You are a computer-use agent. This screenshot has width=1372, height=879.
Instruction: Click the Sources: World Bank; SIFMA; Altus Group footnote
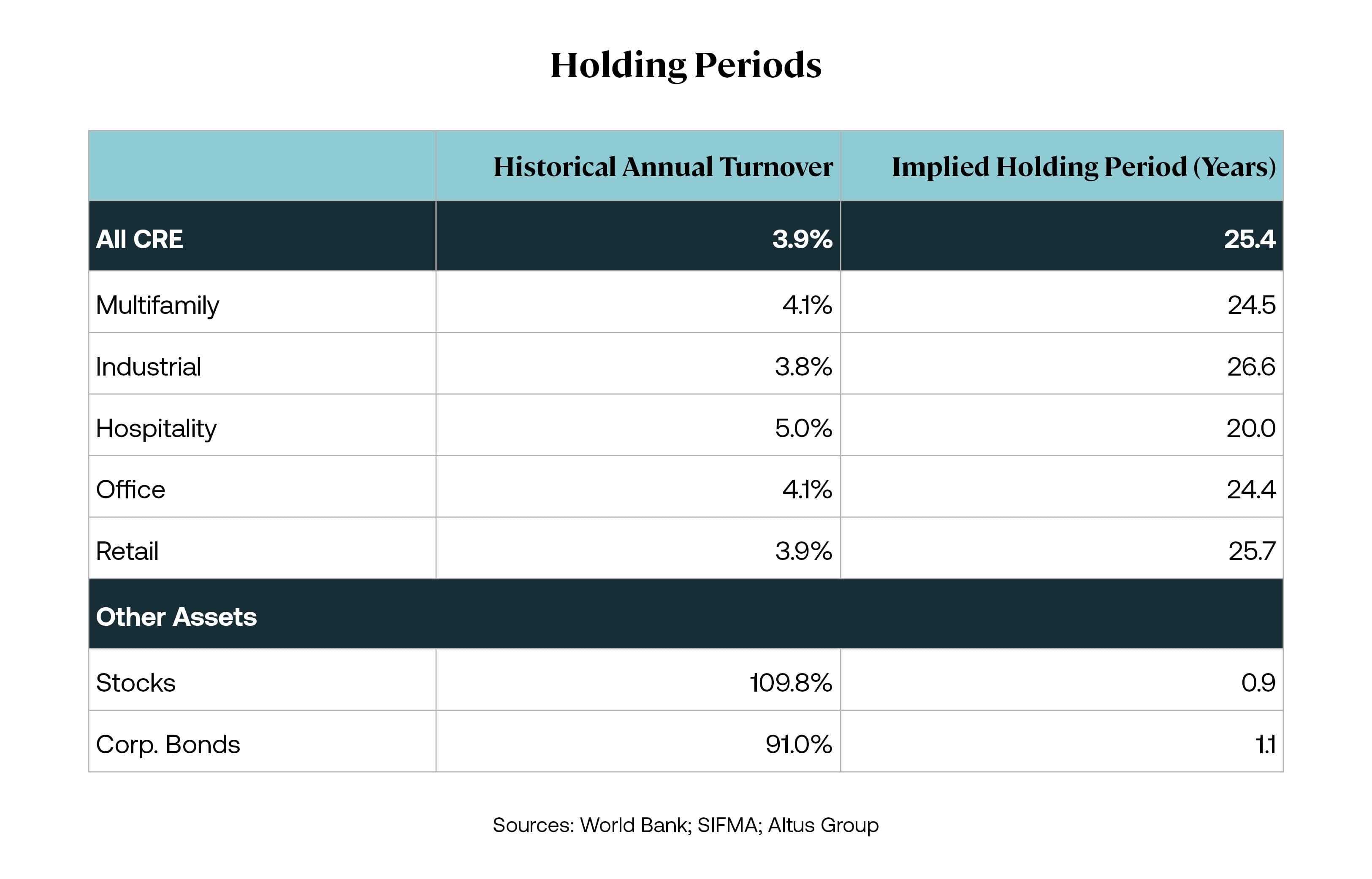pyautogui.click(x=686, y=825)
